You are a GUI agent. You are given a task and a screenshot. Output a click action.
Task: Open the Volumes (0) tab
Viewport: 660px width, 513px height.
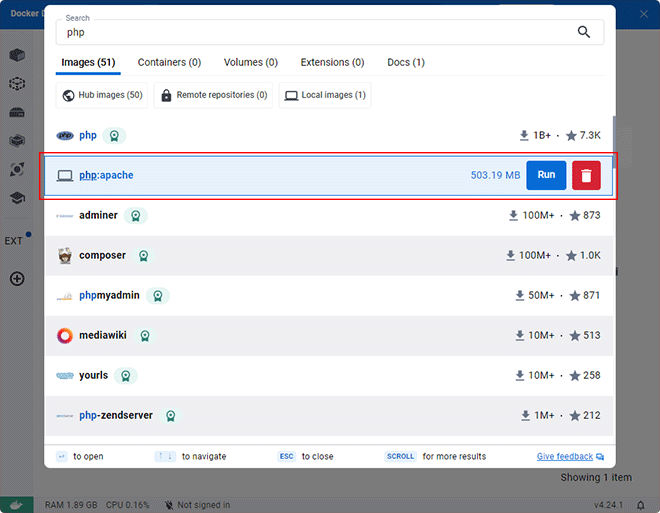[x=250, y=62]
